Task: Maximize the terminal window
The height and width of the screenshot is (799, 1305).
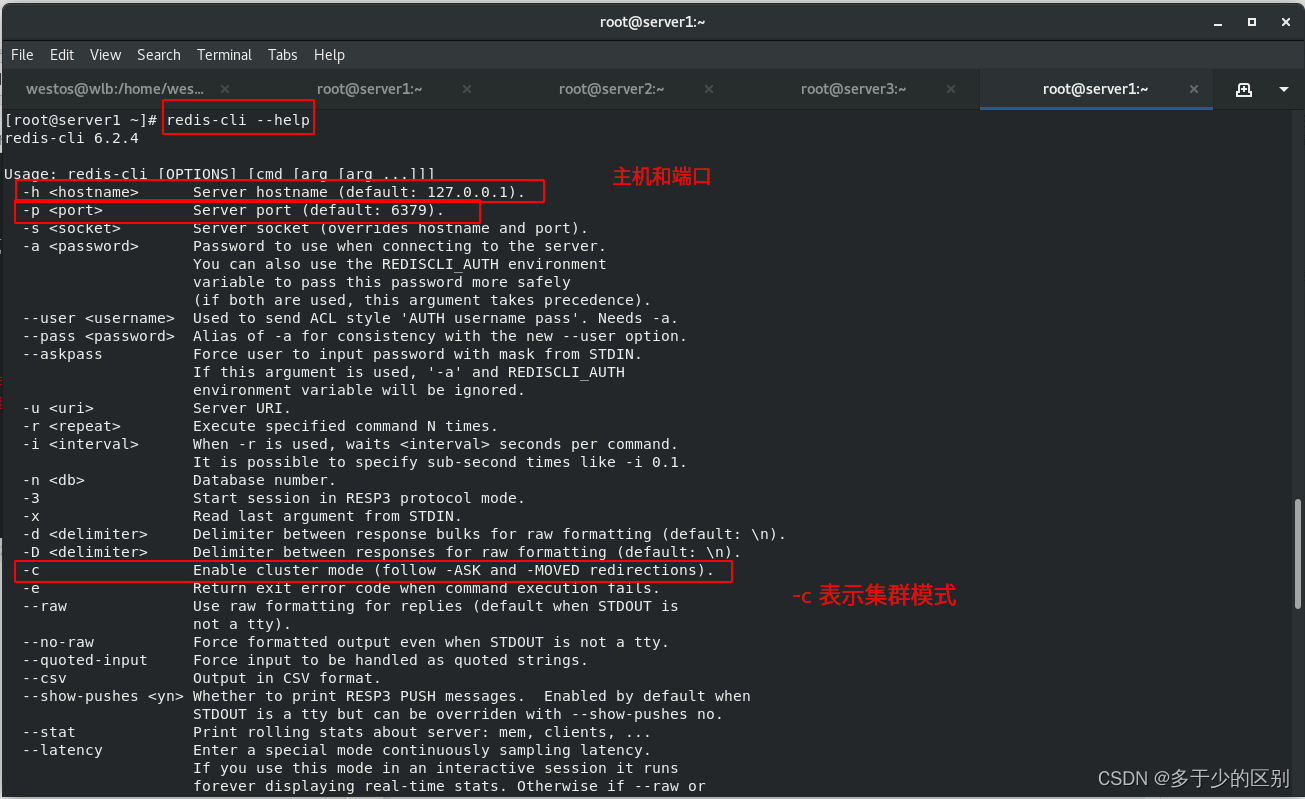Action: pyautogui.click(x=1251, y=22)
